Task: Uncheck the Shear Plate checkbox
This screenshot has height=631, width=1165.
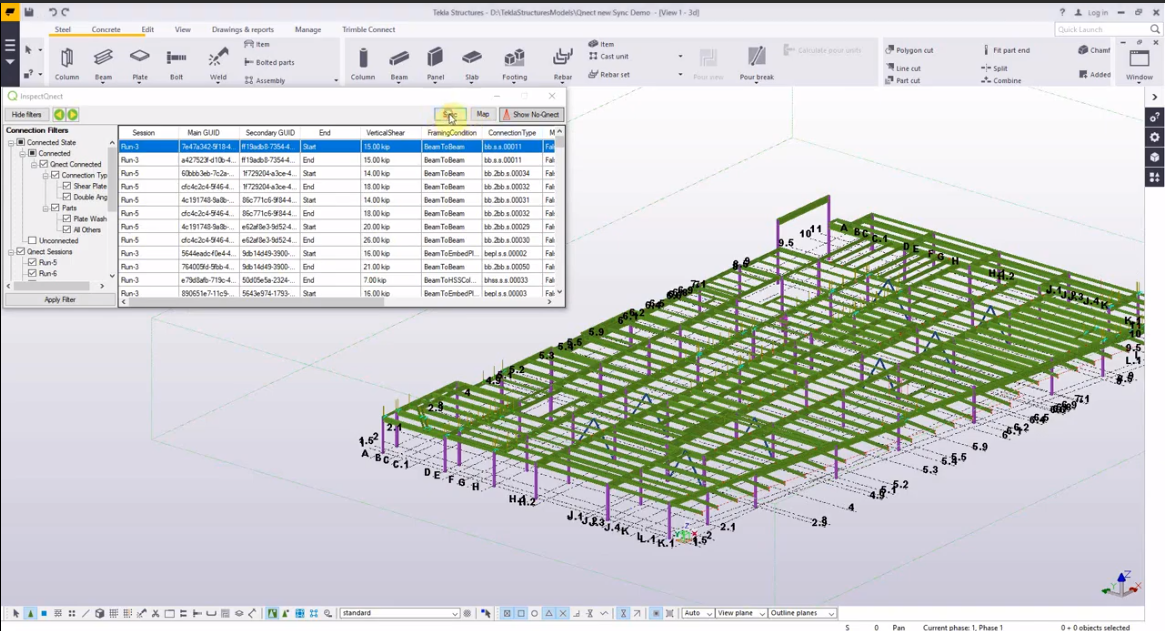Action: click(x=67, y=186)
